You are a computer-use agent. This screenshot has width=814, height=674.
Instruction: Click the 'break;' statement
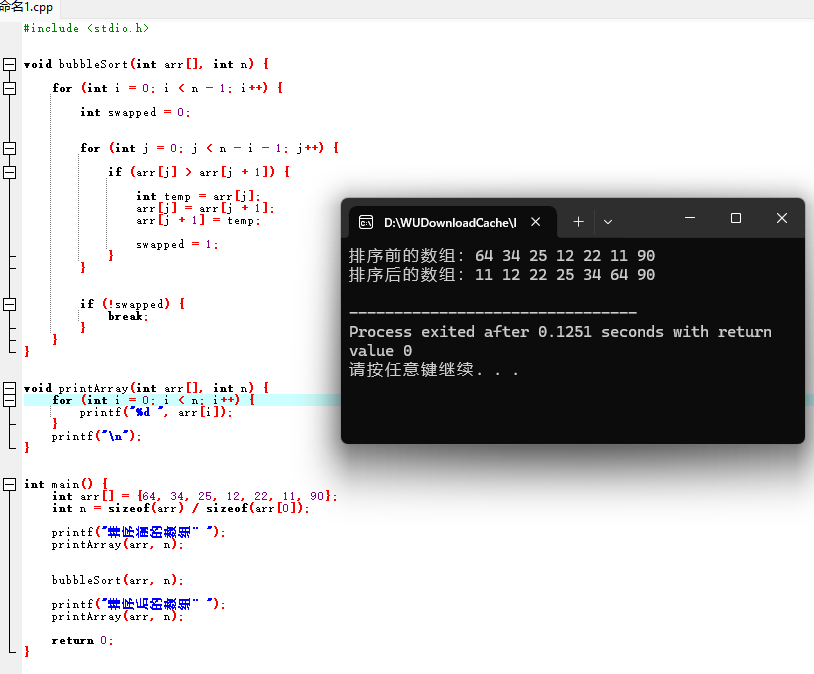128,316
